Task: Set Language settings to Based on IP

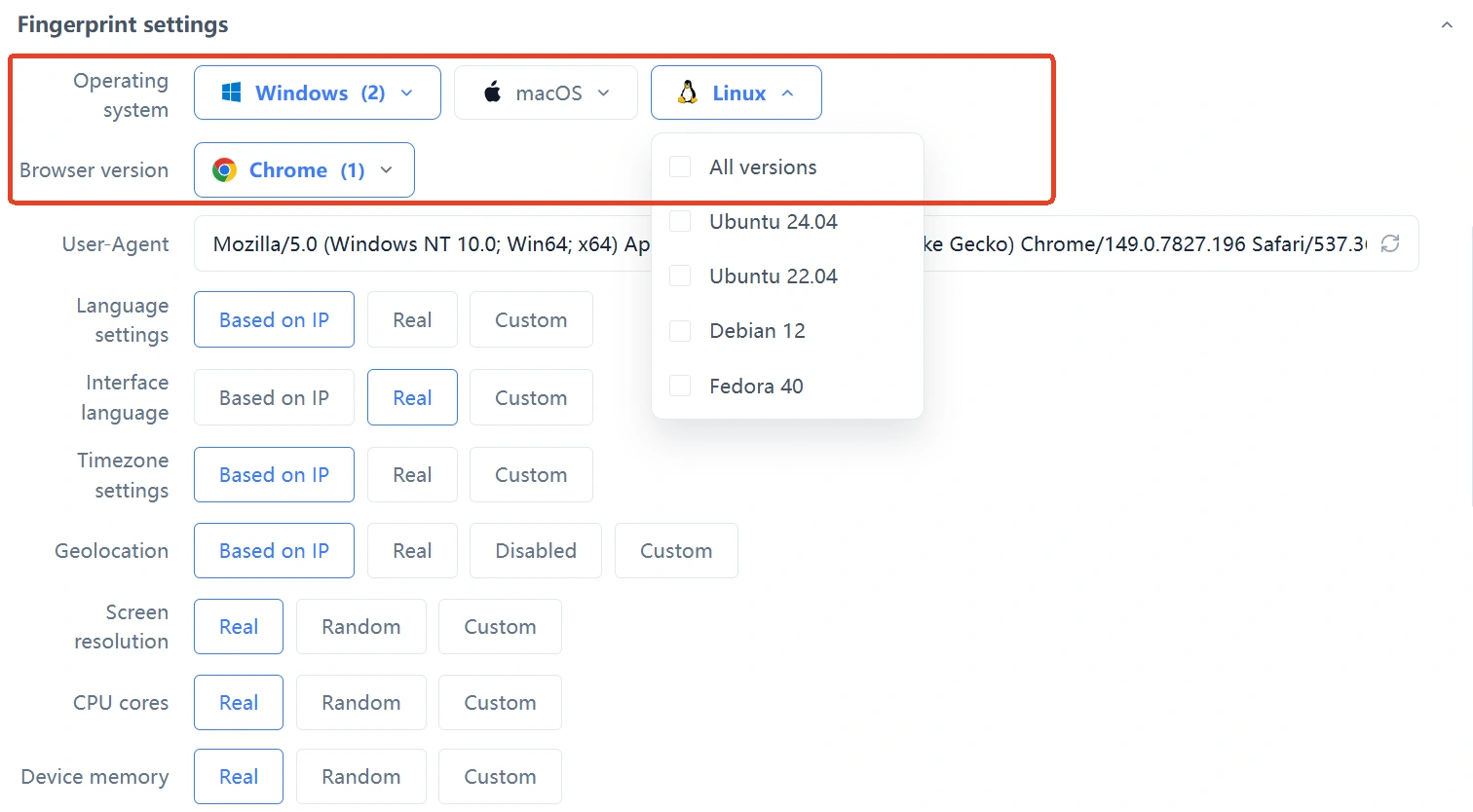Action: pyautogui.click(x=274, y=319)
